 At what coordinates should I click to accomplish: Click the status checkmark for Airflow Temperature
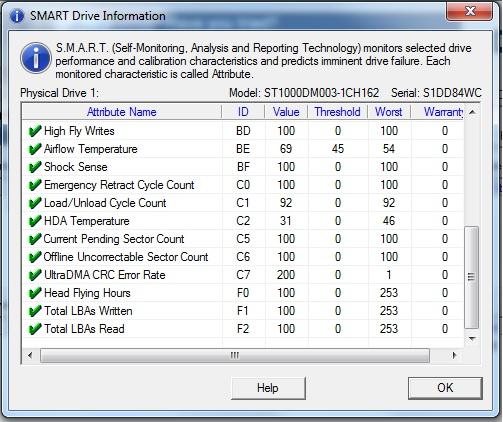35,149
